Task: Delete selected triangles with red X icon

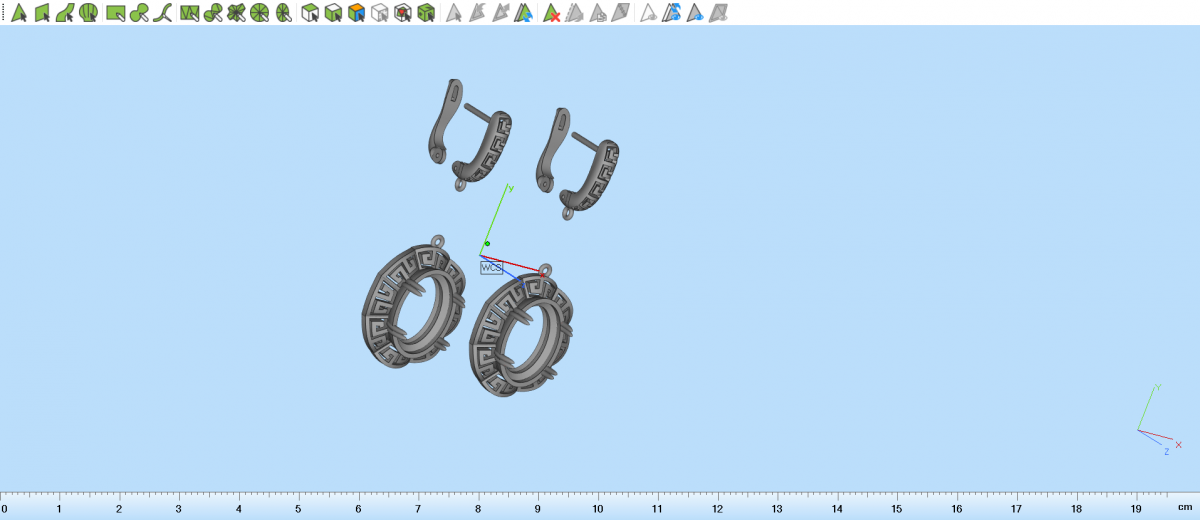Action: [551, 13]
